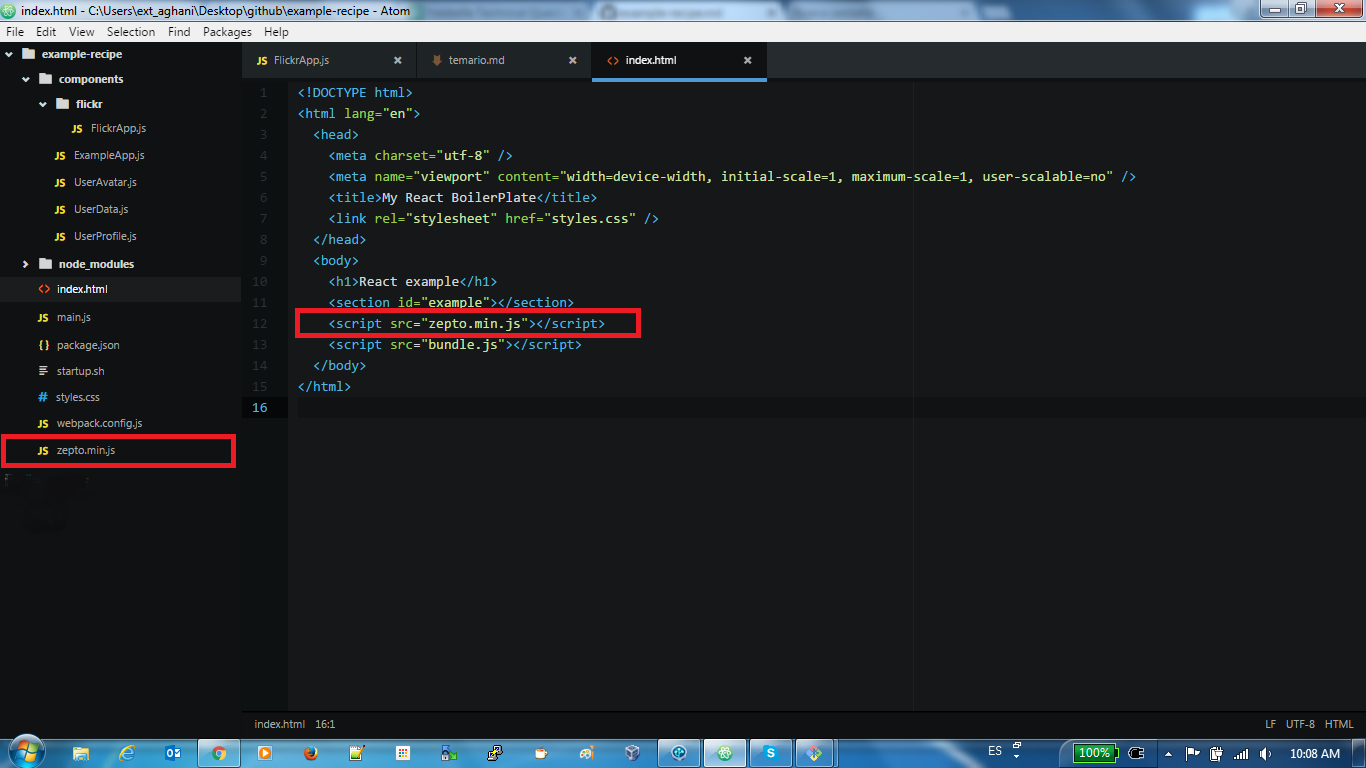The height and width of the screenshot is (768, 1366).
Task: Open the View menu
Action: [x=82, y=32]
